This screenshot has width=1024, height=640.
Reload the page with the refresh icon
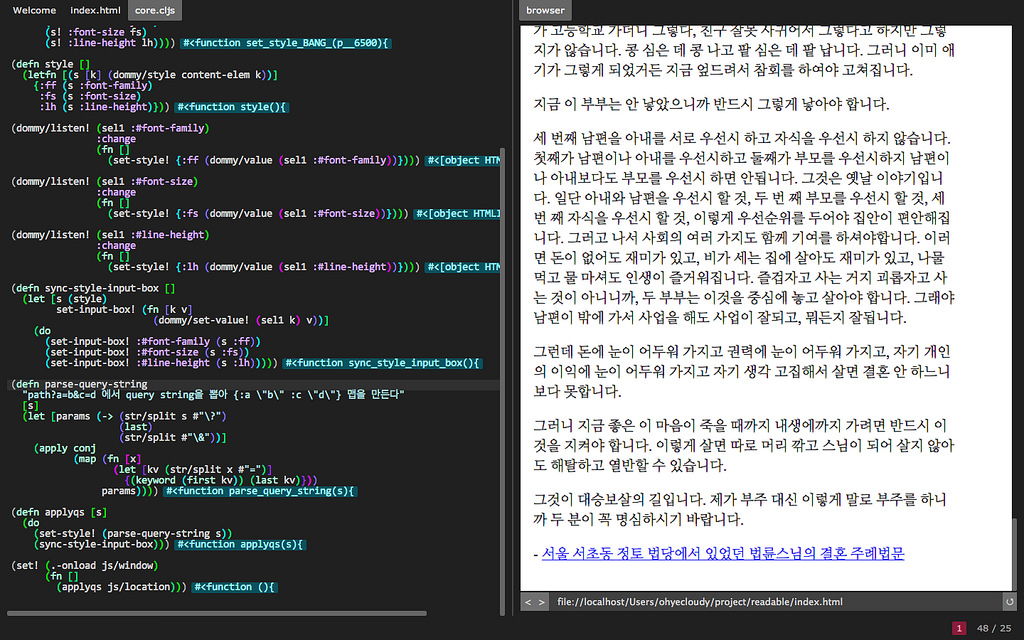click(1008, 602)
